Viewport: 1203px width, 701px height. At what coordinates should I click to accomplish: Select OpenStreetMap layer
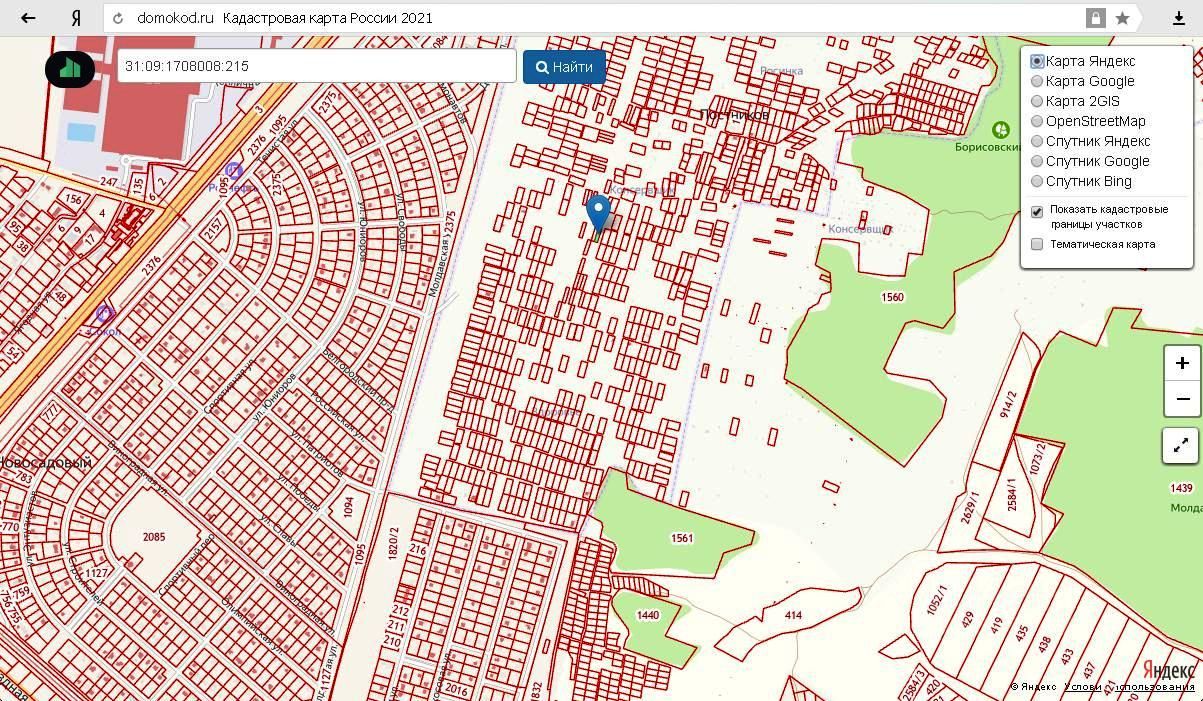coord(1037,121)
